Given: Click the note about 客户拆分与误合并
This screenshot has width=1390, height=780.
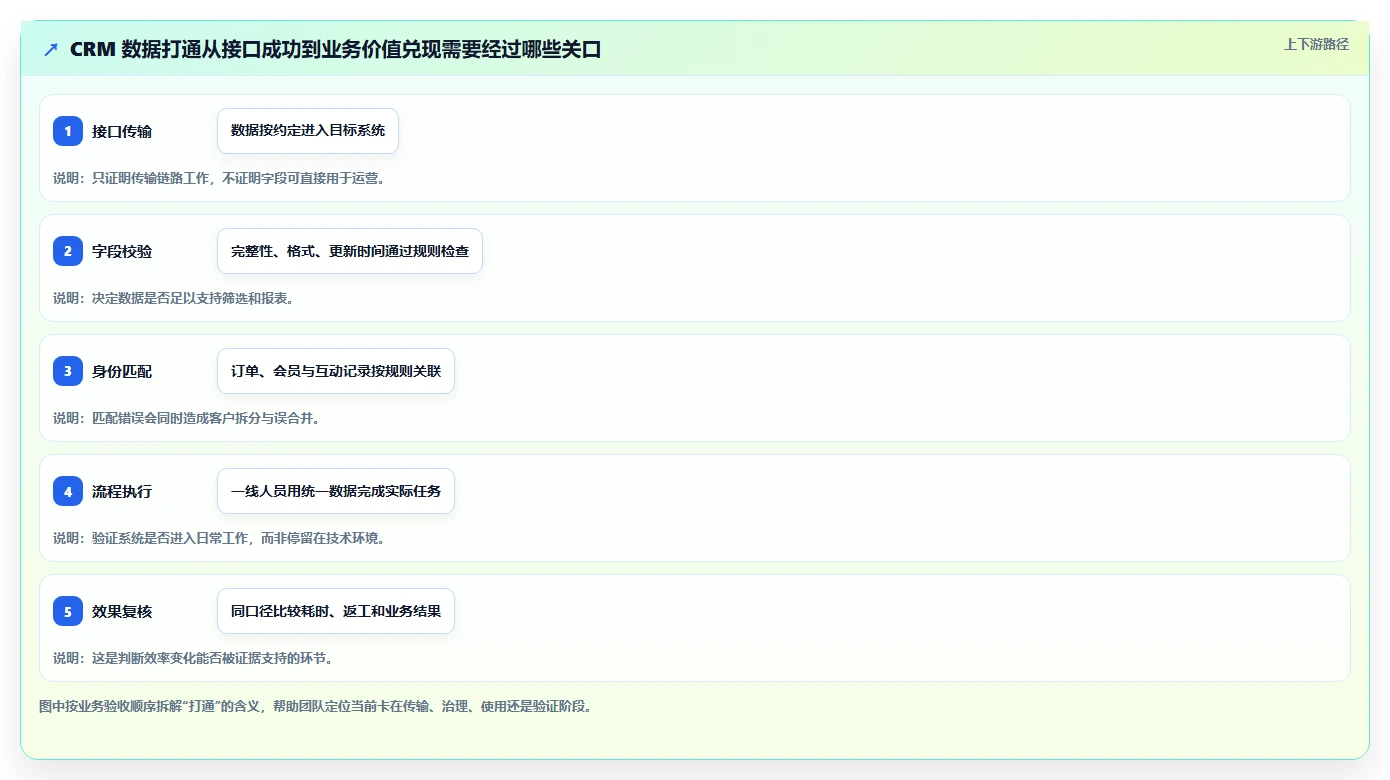Looking at the screenshot, I should (187, 418).
